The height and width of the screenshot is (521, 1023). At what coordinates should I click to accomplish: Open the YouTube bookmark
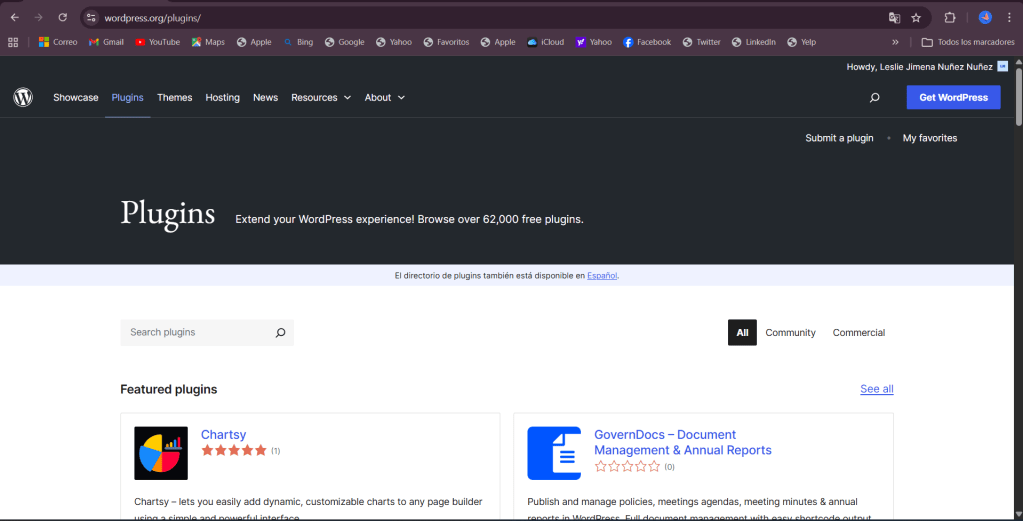tap(157, 42)
